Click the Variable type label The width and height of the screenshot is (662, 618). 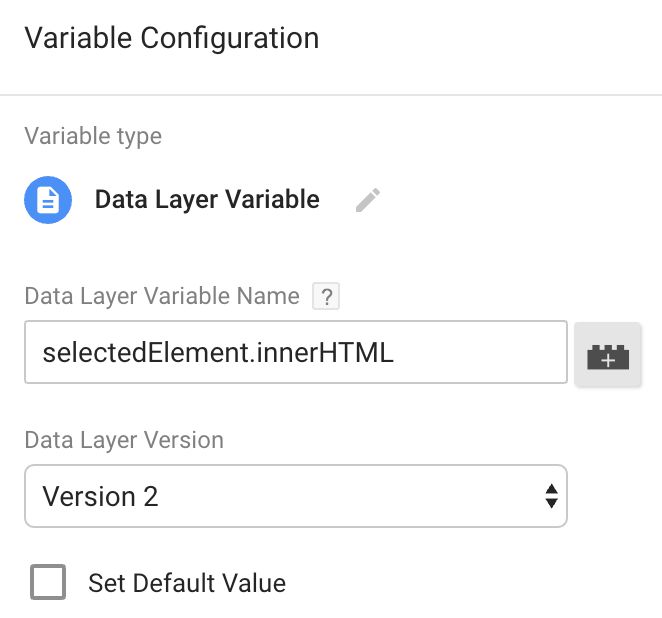[x=93, y=136]
